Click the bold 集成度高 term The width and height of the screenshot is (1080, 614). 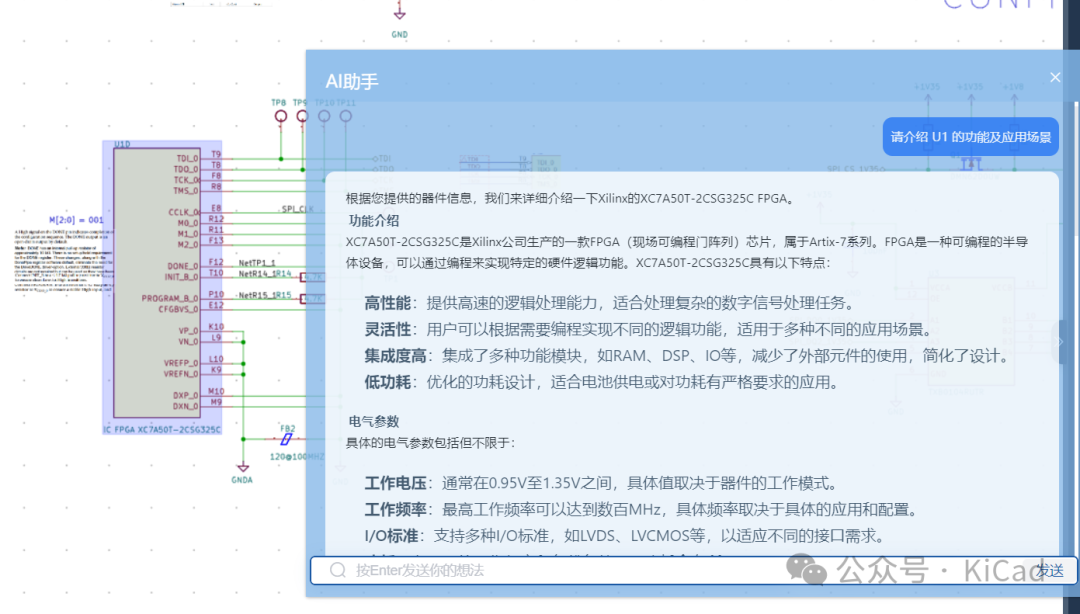pos(395,356)
